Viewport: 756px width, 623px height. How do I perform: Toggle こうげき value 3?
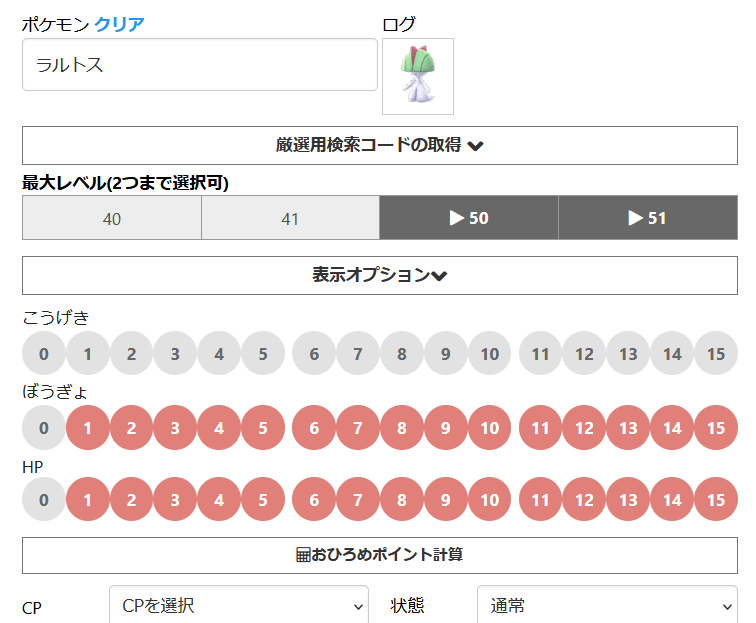(175, 353)
